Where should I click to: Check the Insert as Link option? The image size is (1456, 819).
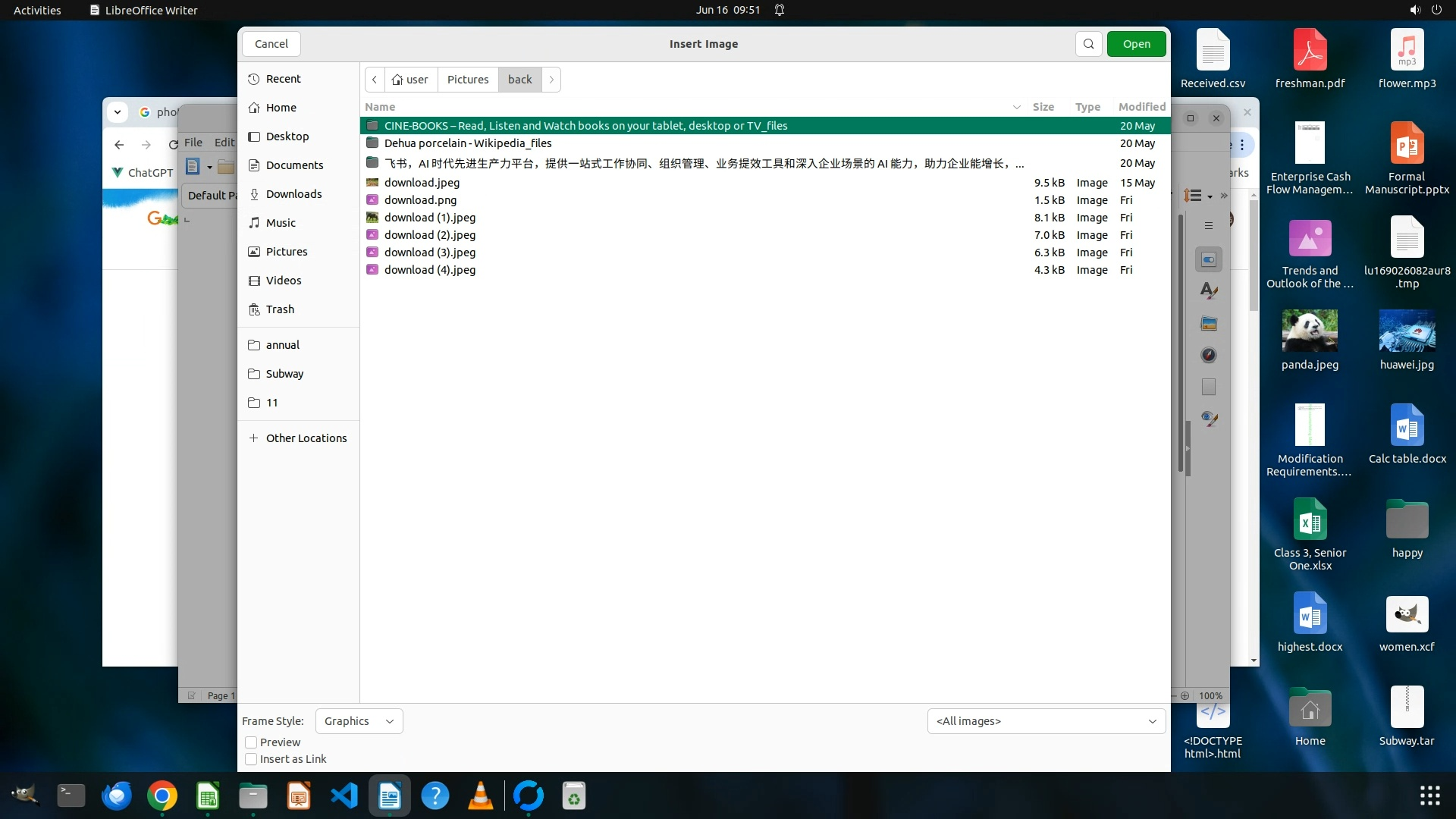pos(251,759)
